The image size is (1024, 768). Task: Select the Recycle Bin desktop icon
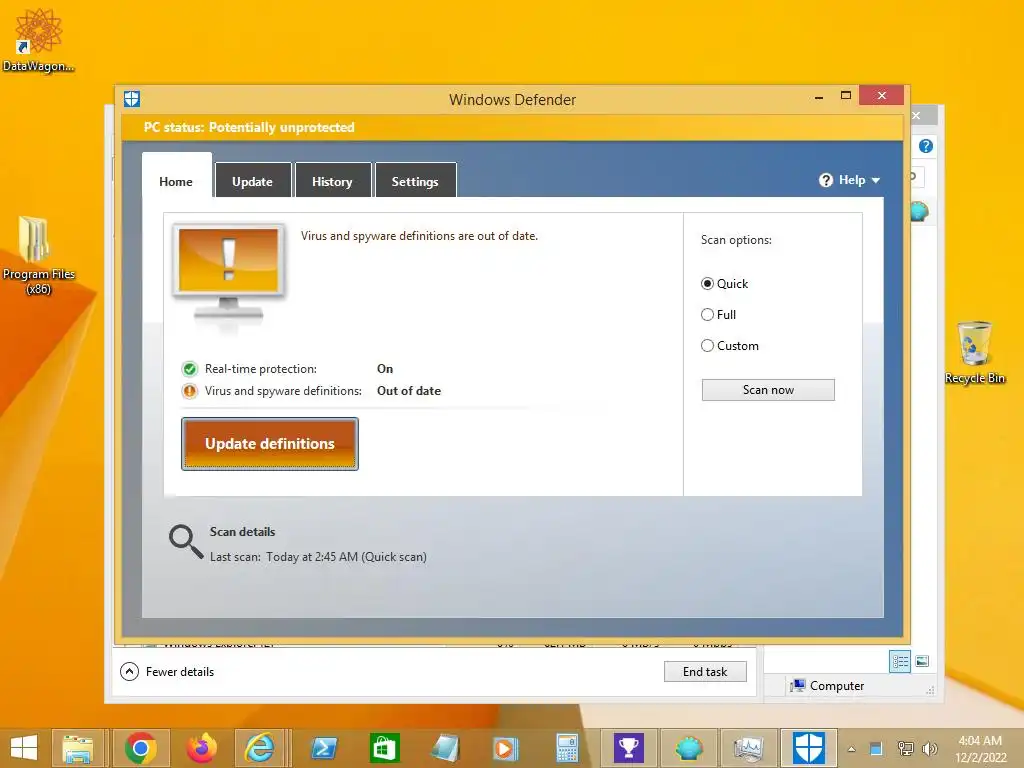click(975, 353)
